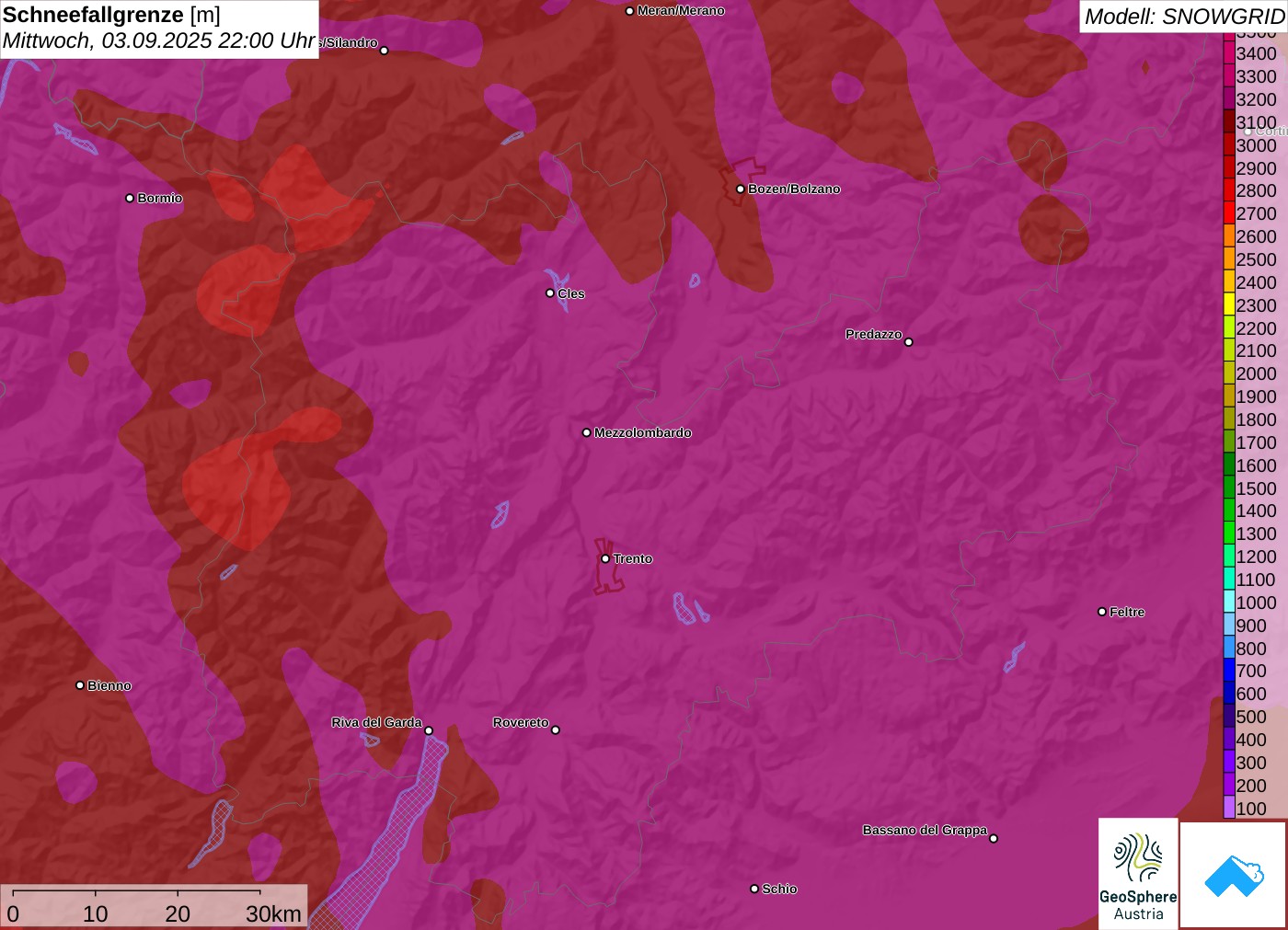
Task: Click the legend value '500'
Action: pos(1251,717)
